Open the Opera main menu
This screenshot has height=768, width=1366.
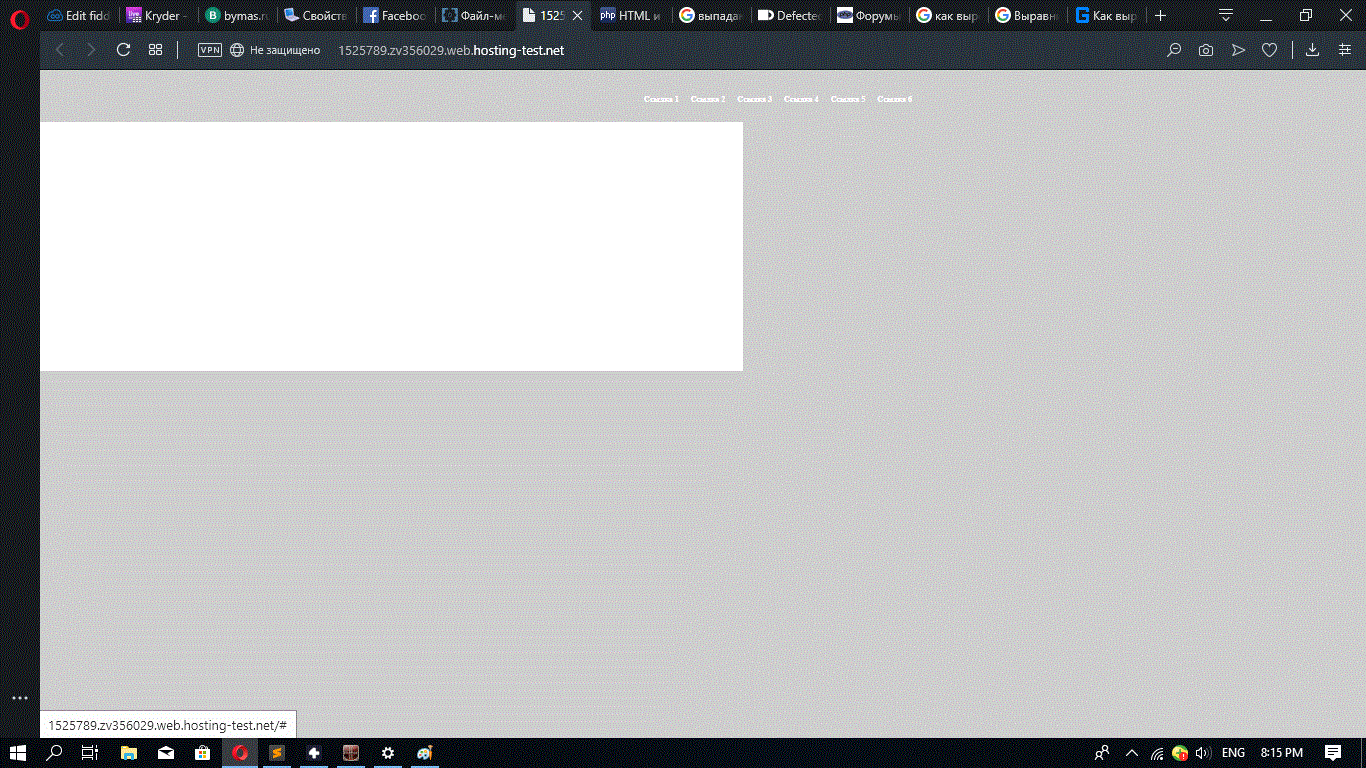tap(19, 17)
